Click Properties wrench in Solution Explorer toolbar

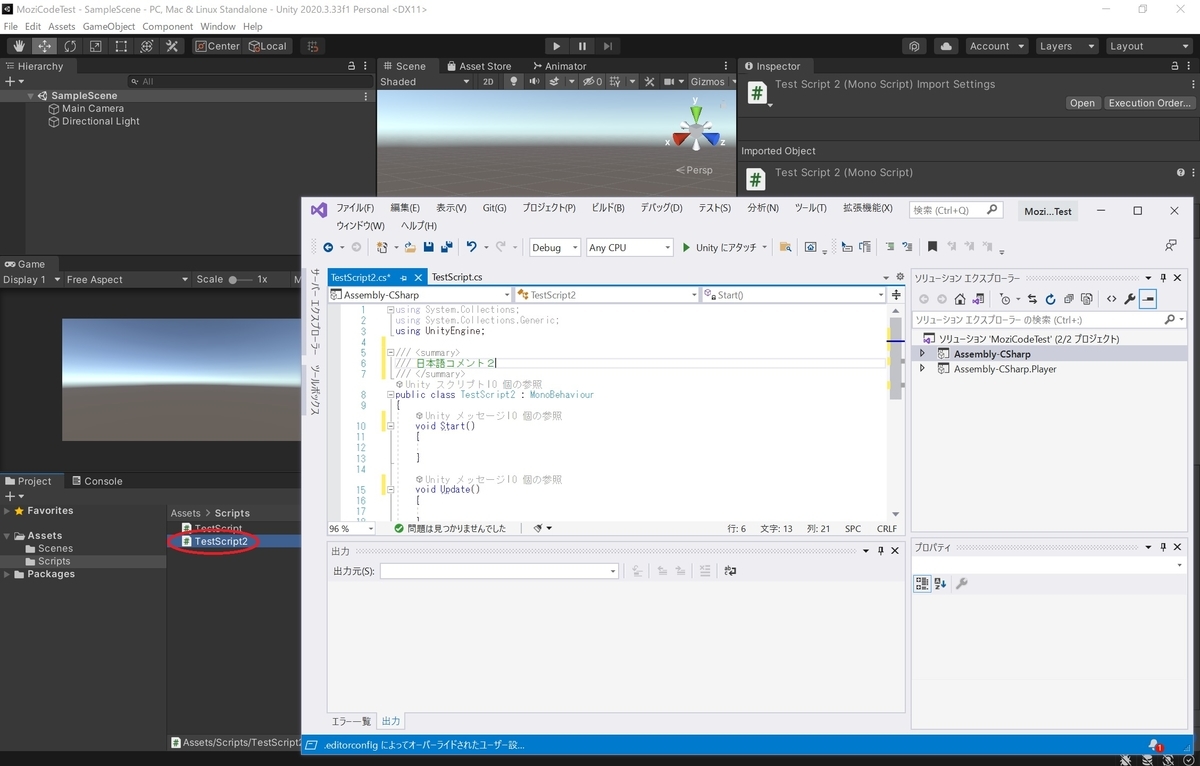pyautogui.click(x=1129, y=299)
